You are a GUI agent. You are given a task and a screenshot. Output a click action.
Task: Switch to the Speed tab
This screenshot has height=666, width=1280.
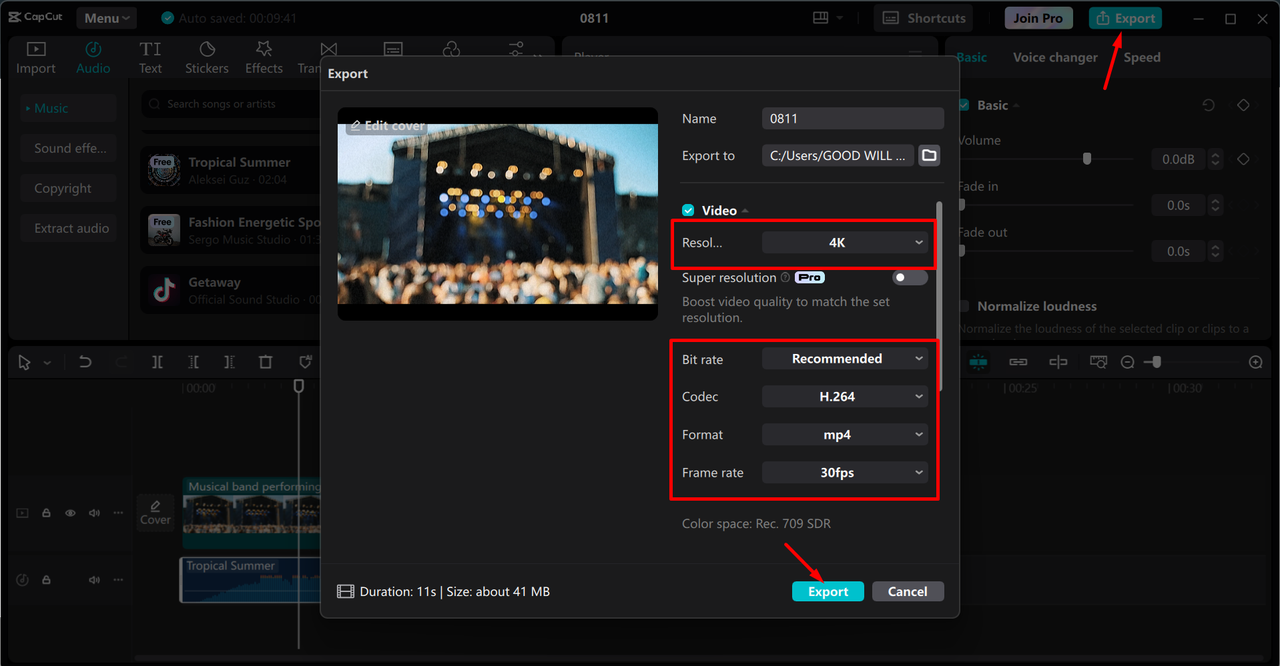pyautogui.click(x=1142, y=57)
